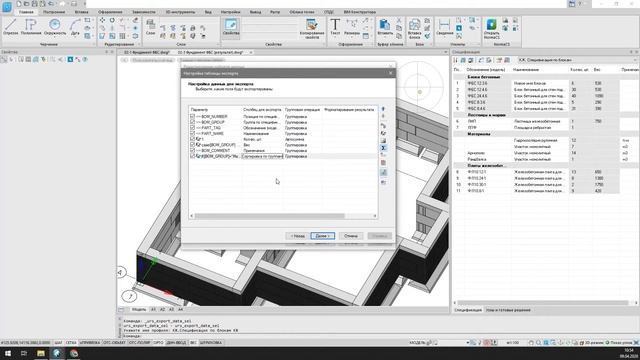Click the rotate icon in Редактирование group
The width and height of the screenshot is (640, 360).
pos(112,20)
